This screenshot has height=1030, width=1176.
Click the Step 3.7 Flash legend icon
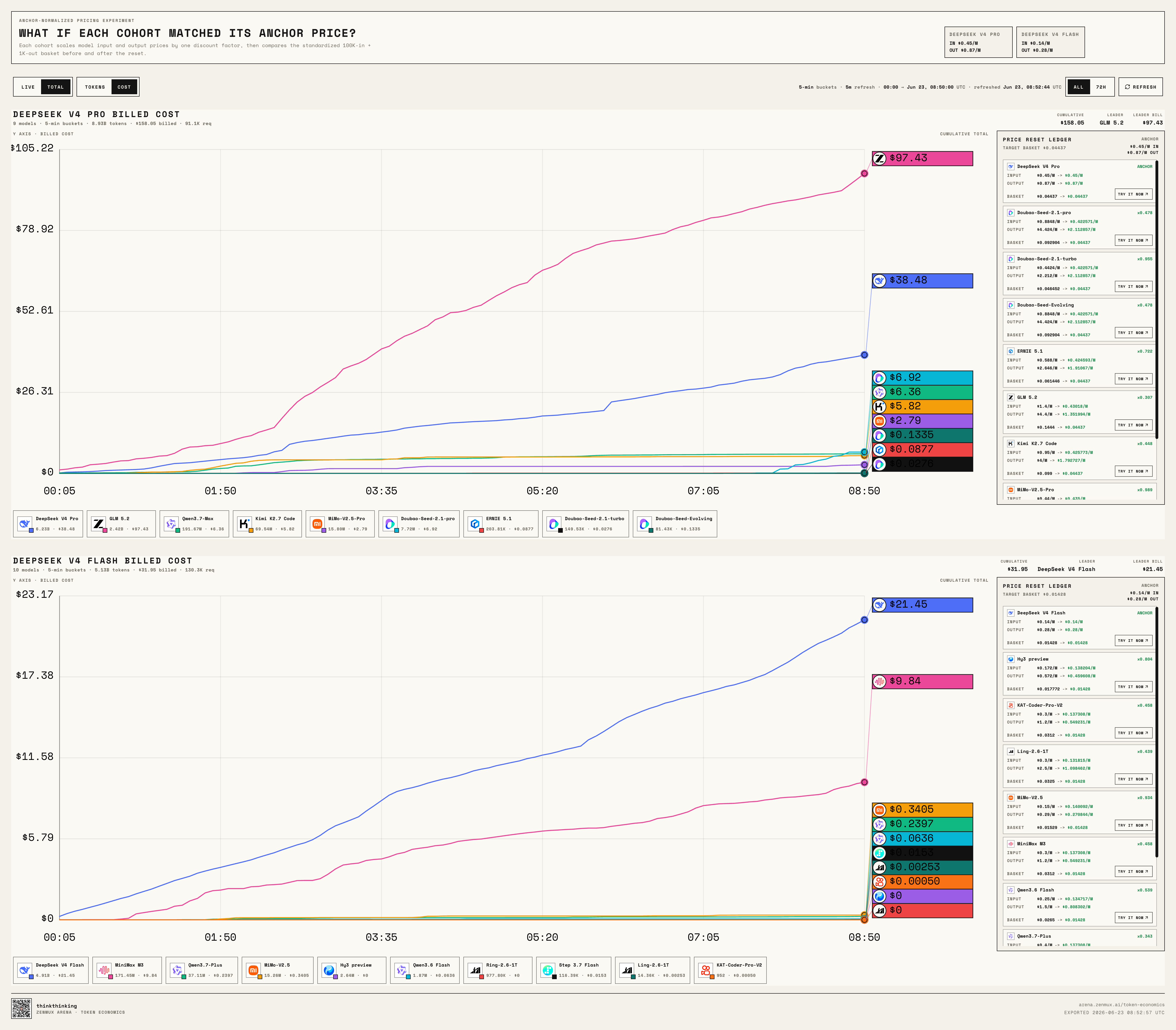pyautogui.click(x=548, y=970)
